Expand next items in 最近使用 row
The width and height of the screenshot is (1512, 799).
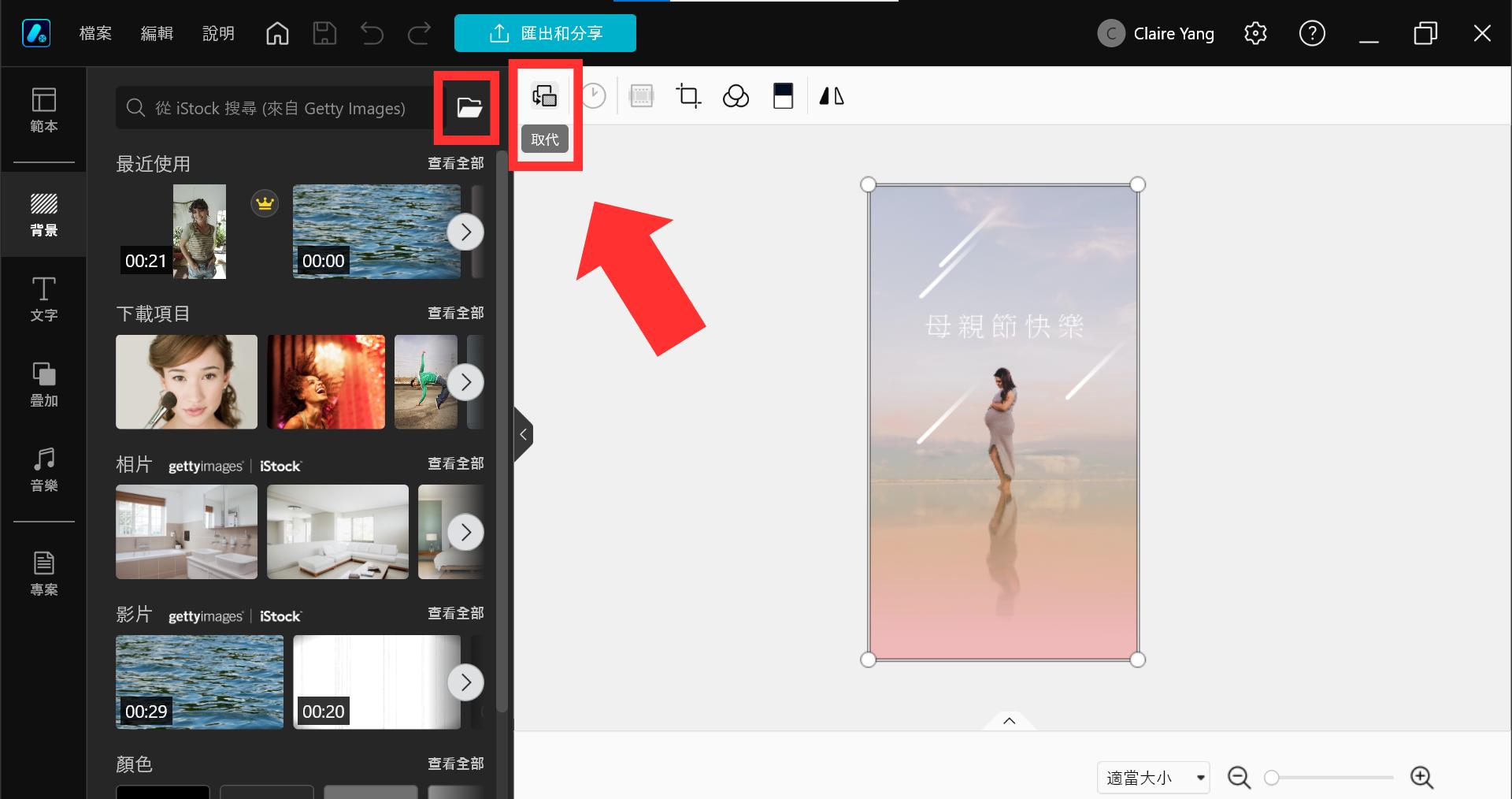tap(465, 232)
